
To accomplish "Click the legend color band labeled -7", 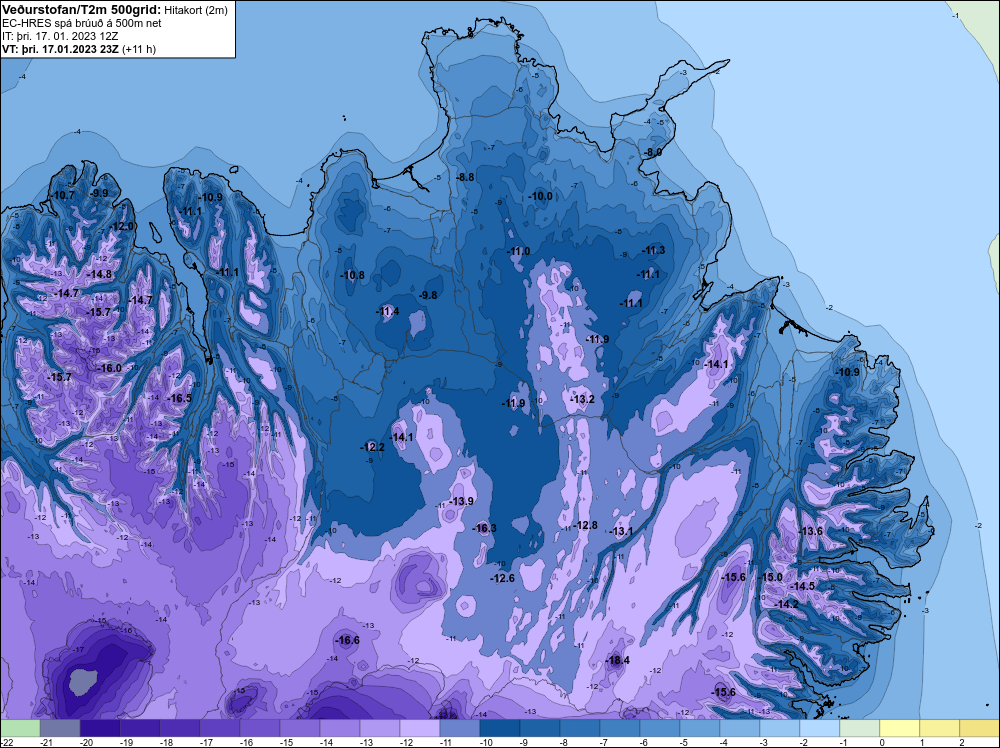I will click(620, 728).
